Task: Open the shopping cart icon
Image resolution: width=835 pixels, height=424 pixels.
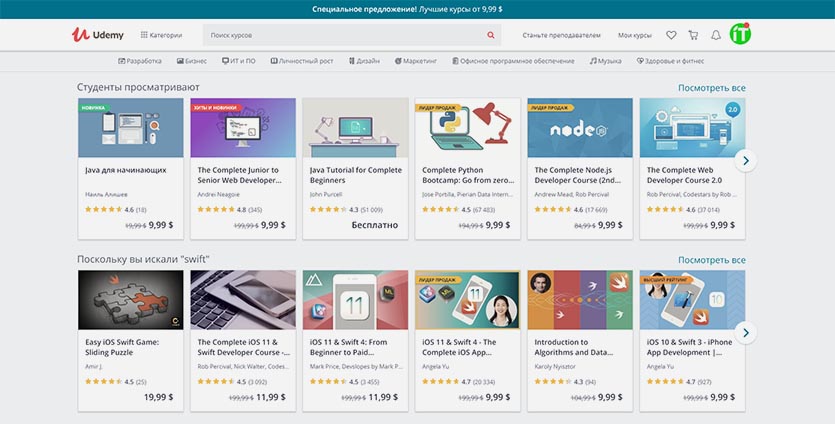Action: tap(693, 35)
